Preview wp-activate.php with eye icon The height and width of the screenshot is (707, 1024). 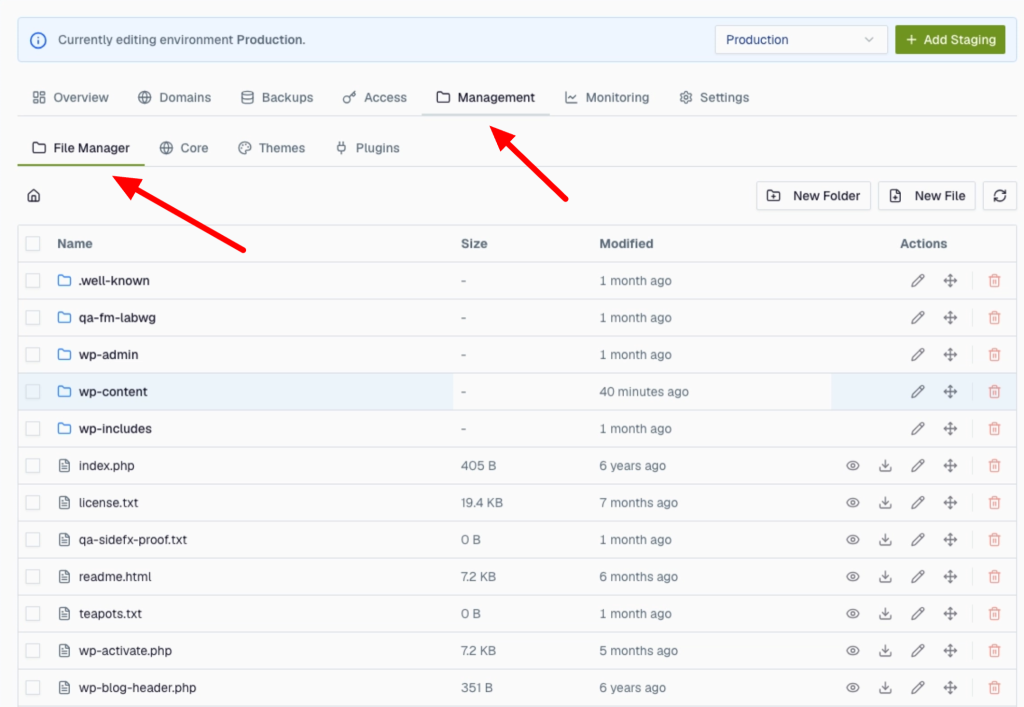pyautogui.click(x=852, y=651)
